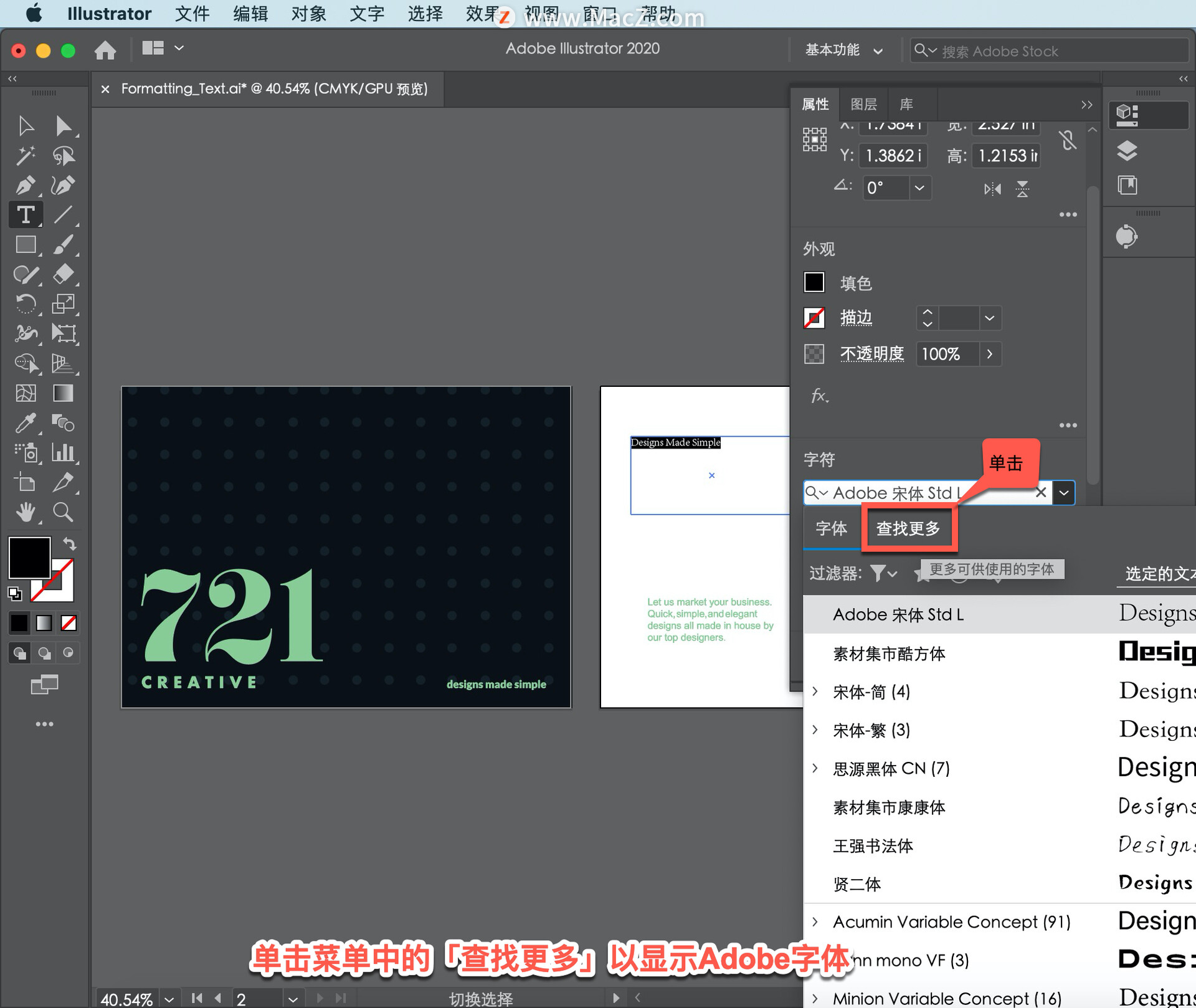Viewport: 1196px width, 1008px height.
Task: Select the Eyedropper tool
Action: [26, 423]
